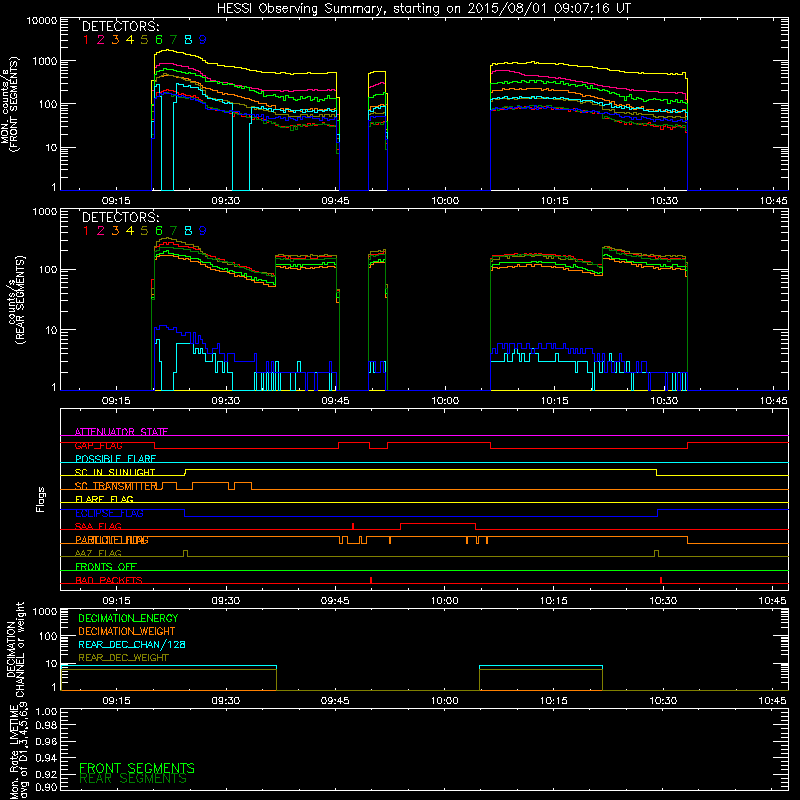The image size is (800, 800).
Task: Click the 1.00 tick on livetime axis
Action: click(x=46, y=712)
